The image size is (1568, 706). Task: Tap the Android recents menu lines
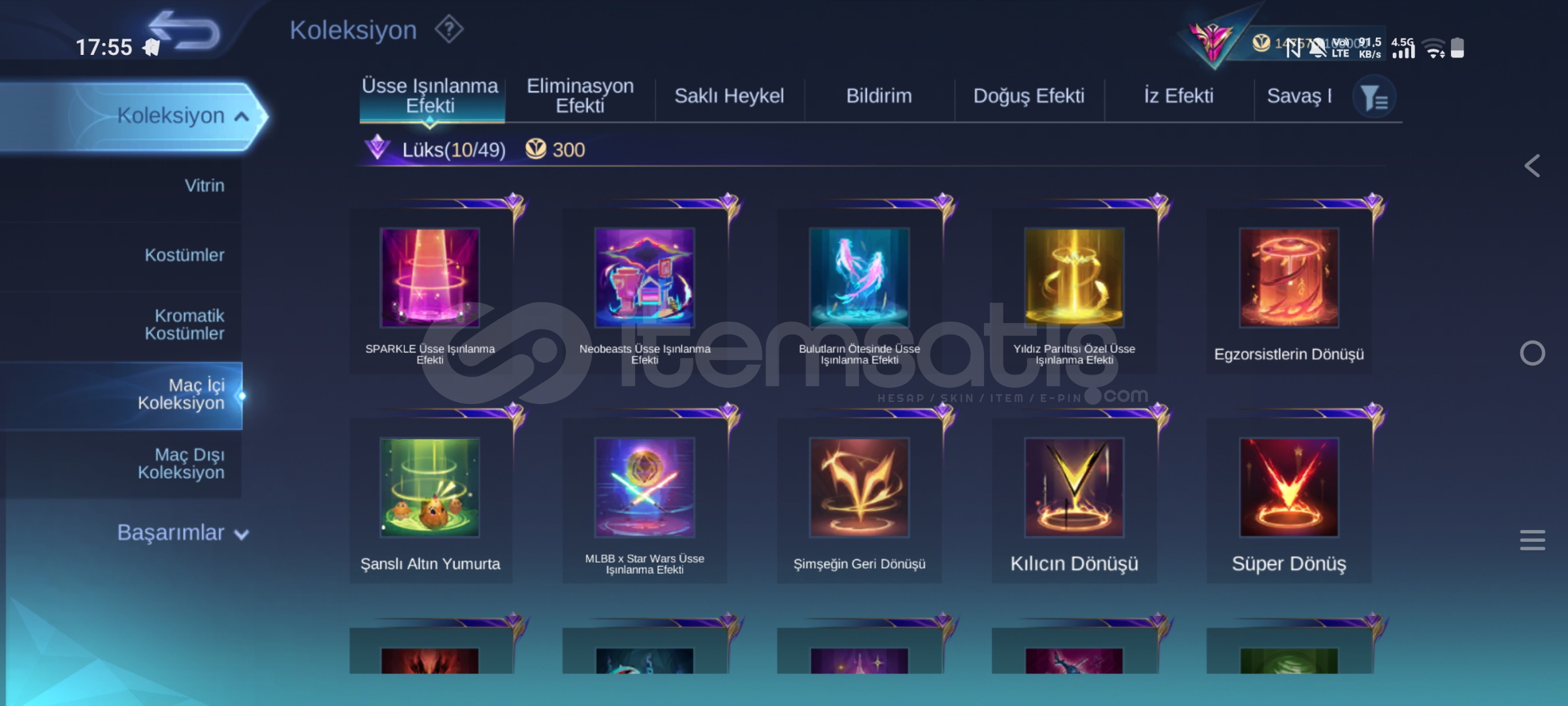[1532, 540]
